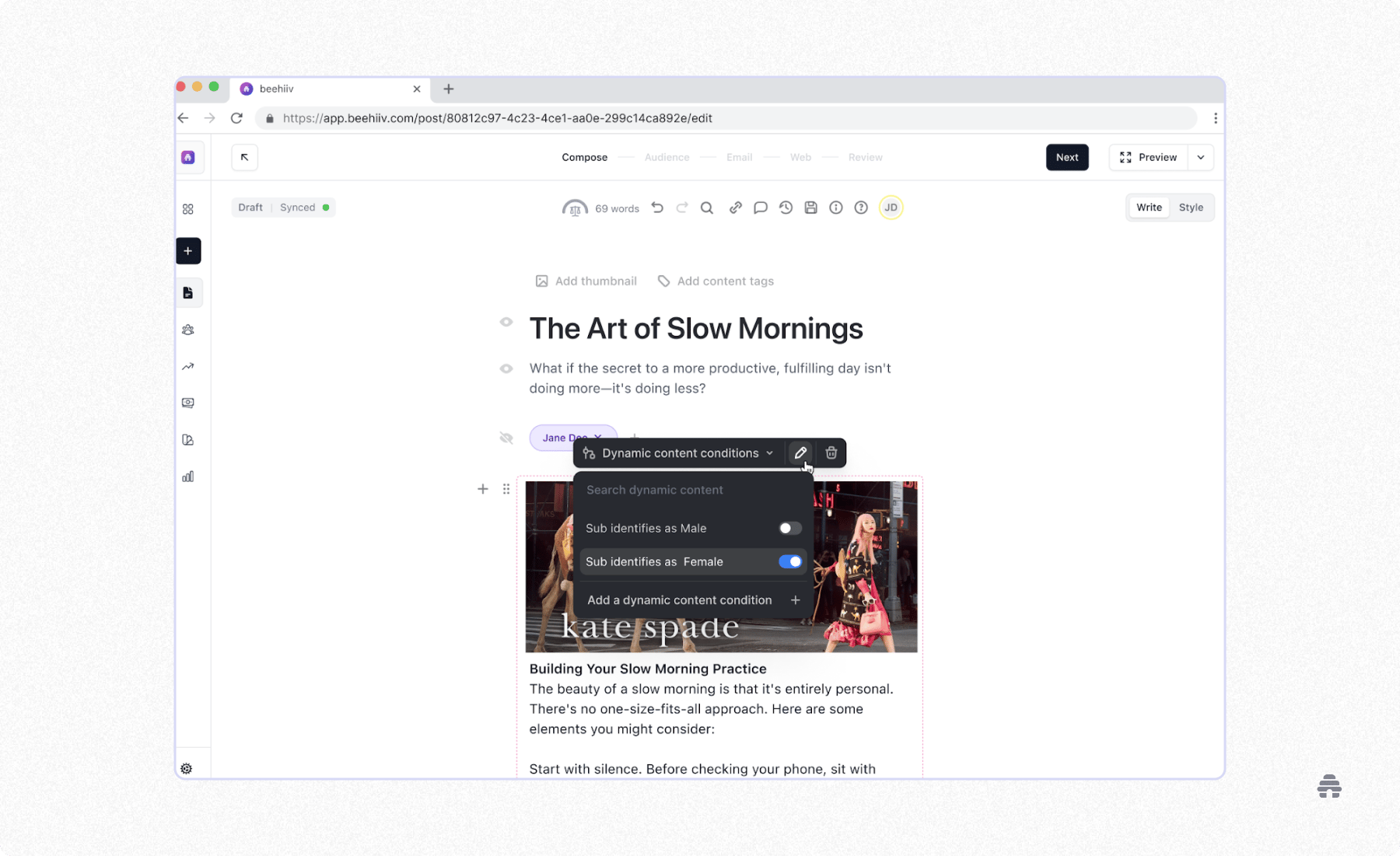
Task: Go to the Web step
Action: pos(800,158)
